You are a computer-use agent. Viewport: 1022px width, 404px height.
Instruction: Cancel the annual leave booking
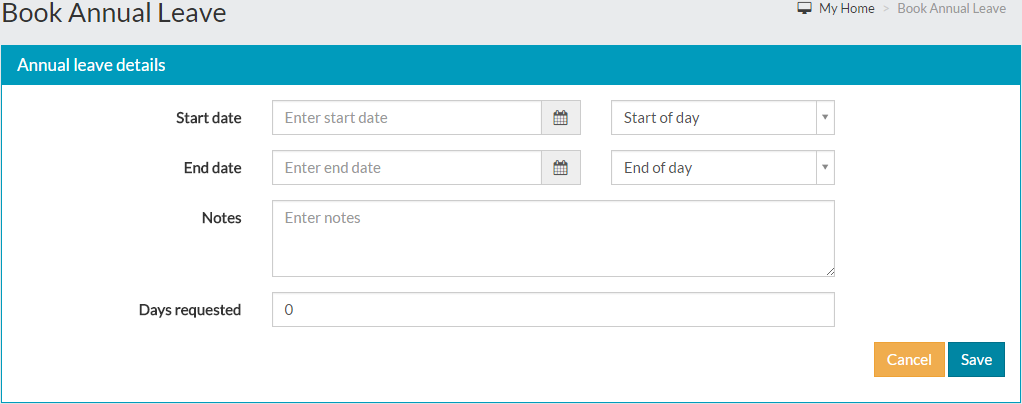(x=909, y=360)
